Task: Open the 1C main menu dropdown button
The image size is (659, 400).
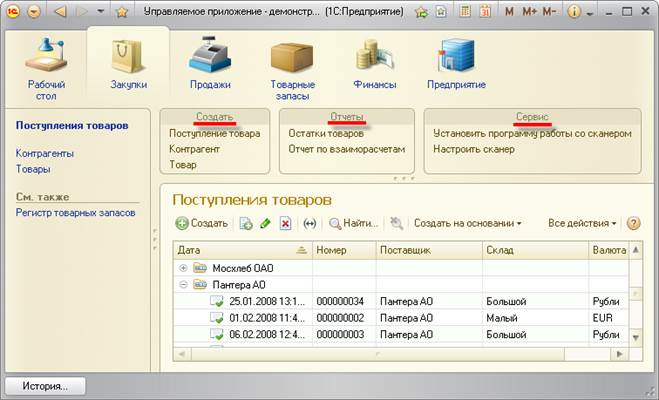Action: pyautogui.click(x=34, y=11)
